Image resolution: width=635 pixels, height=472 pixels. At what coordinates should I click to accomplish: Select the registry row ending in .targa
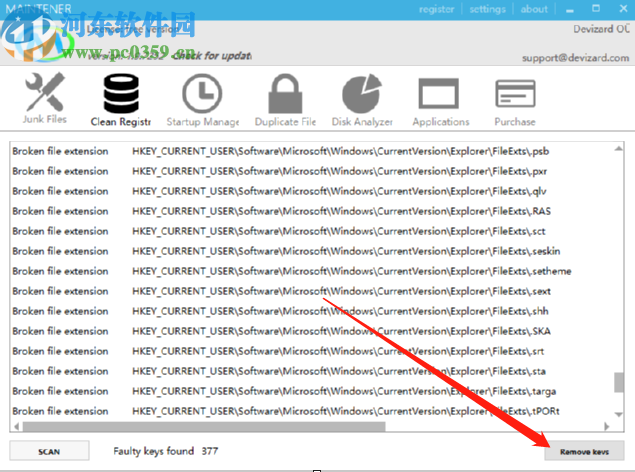[x=311, y=391]
